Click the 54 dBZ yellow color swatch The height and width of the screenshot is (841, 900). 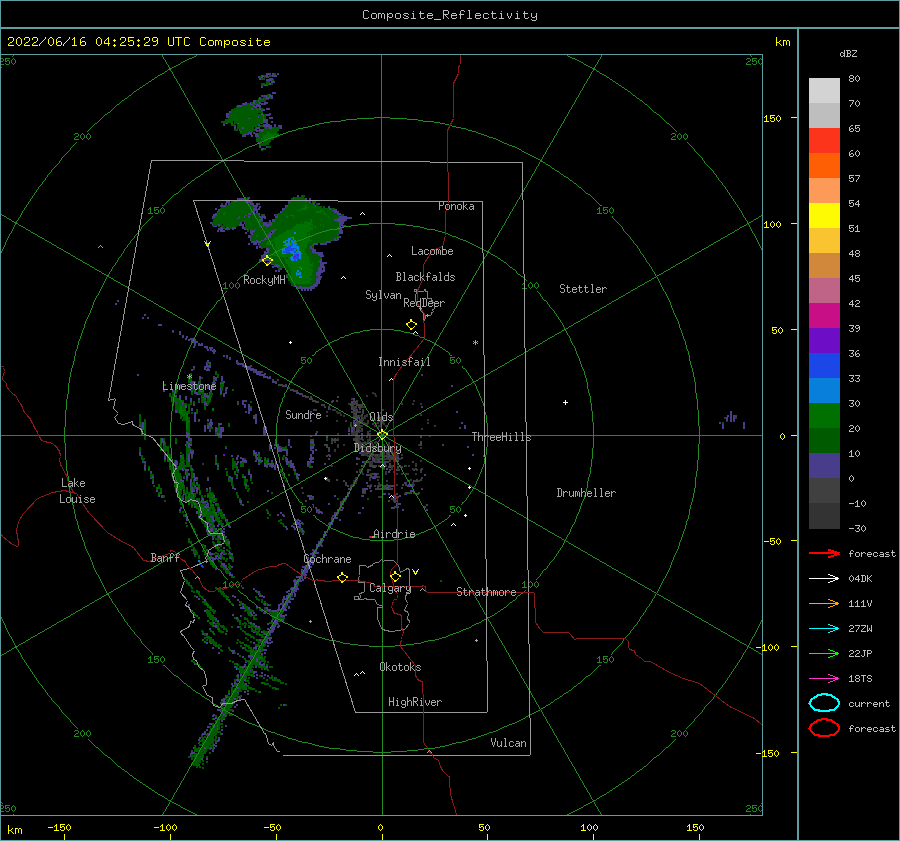(824, 216)
